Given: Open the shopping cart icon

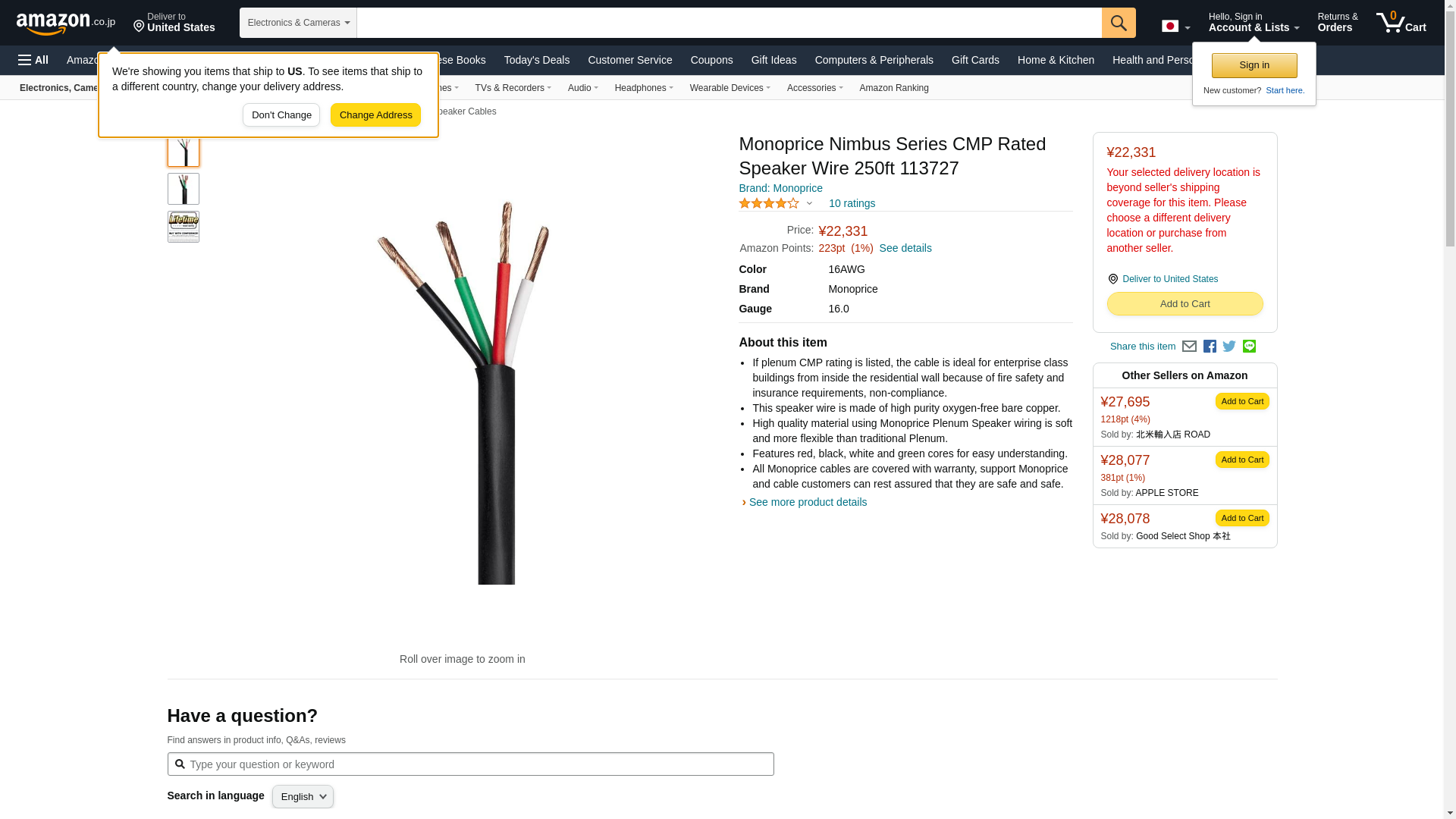Looking at the screenshot, I should (x=1401, y=23).
